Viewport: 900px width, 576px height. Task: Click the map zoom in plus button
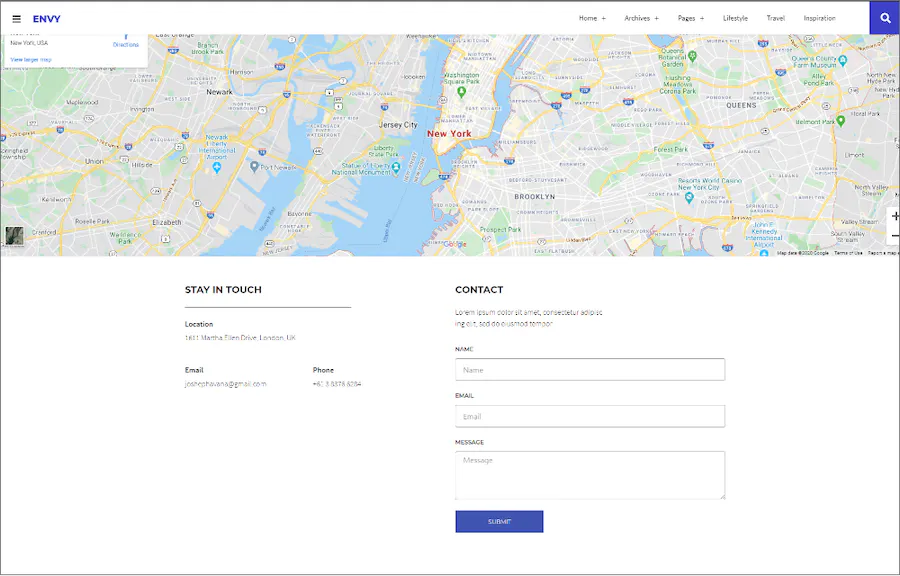click(x=894, y=216)
